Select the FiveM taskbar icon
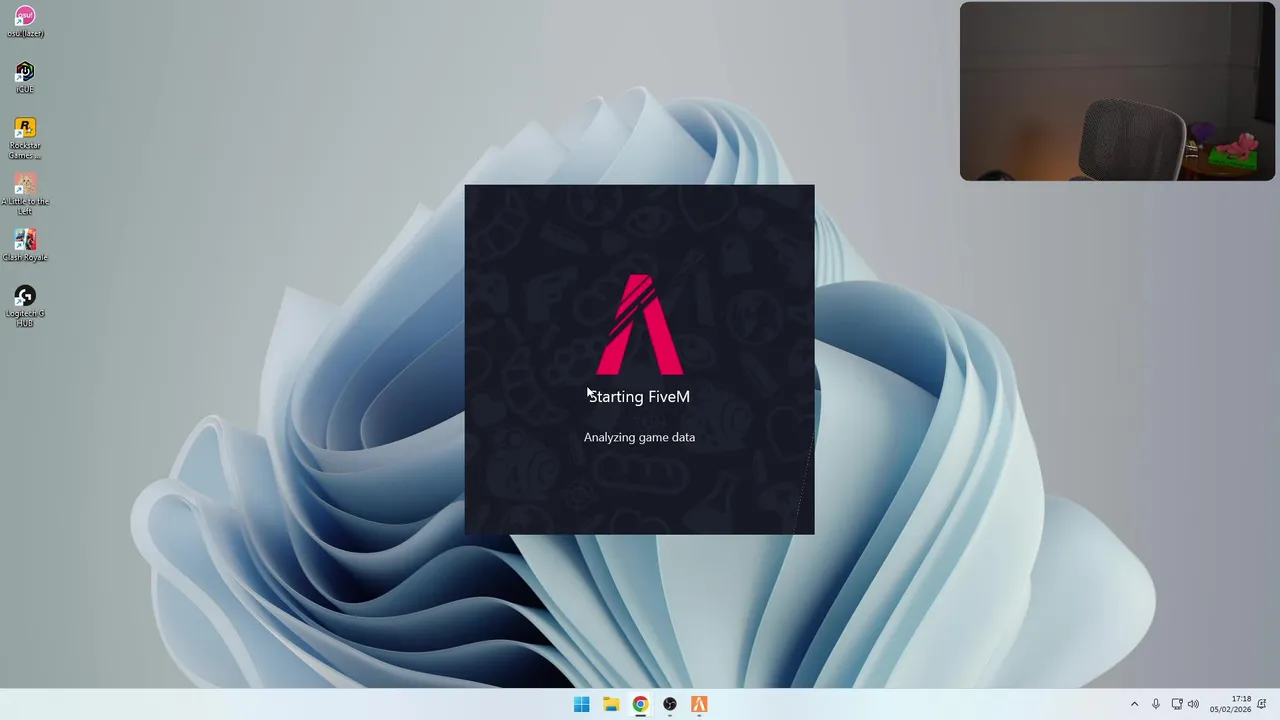1280x720 pixels. coord(699,704)
